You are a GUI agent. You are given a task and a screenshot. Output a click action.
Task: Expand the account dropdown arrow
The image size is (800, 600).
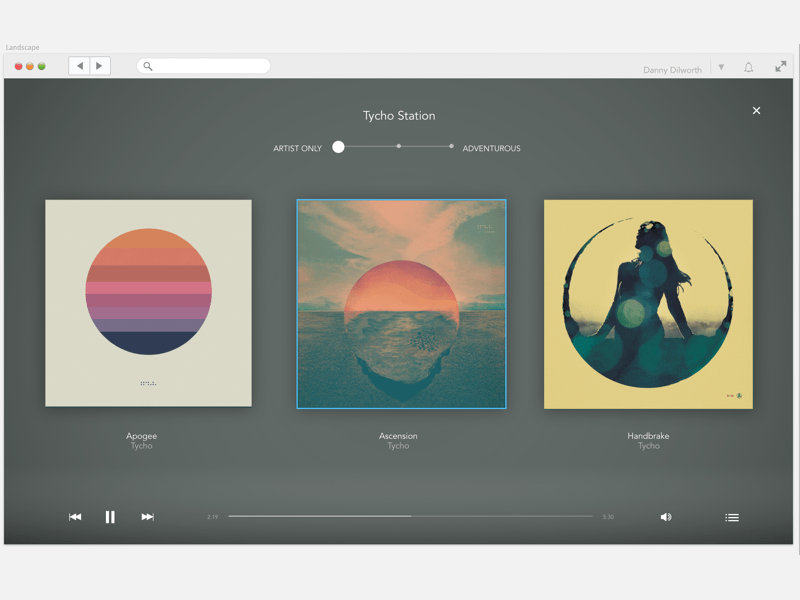tap(721, 67)
